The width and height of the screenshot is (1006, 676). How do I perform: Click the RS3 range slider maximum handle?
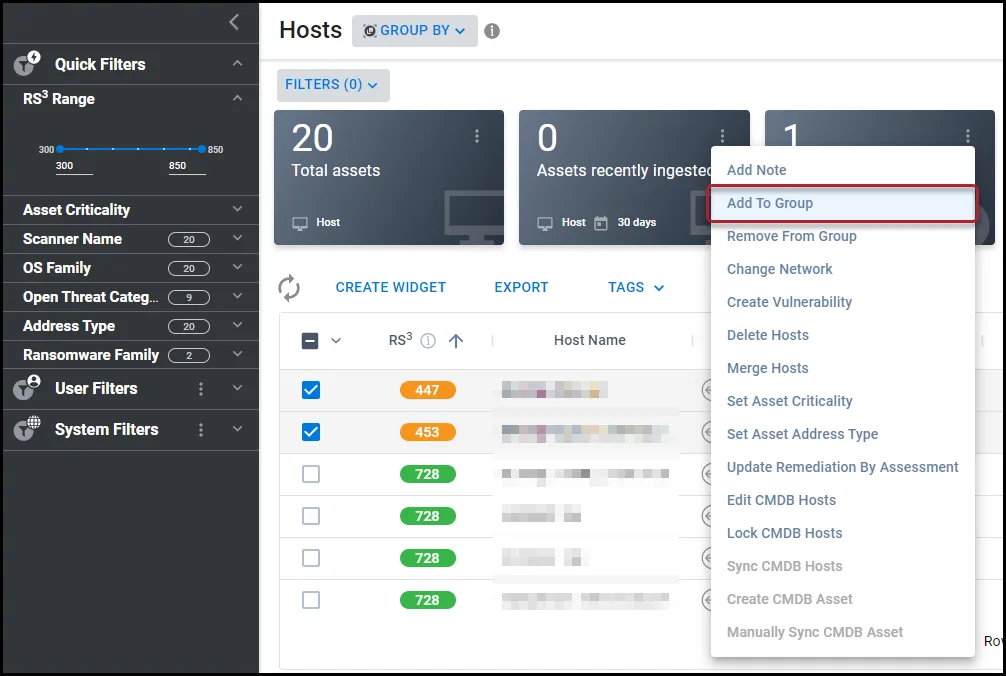point(201,149)
